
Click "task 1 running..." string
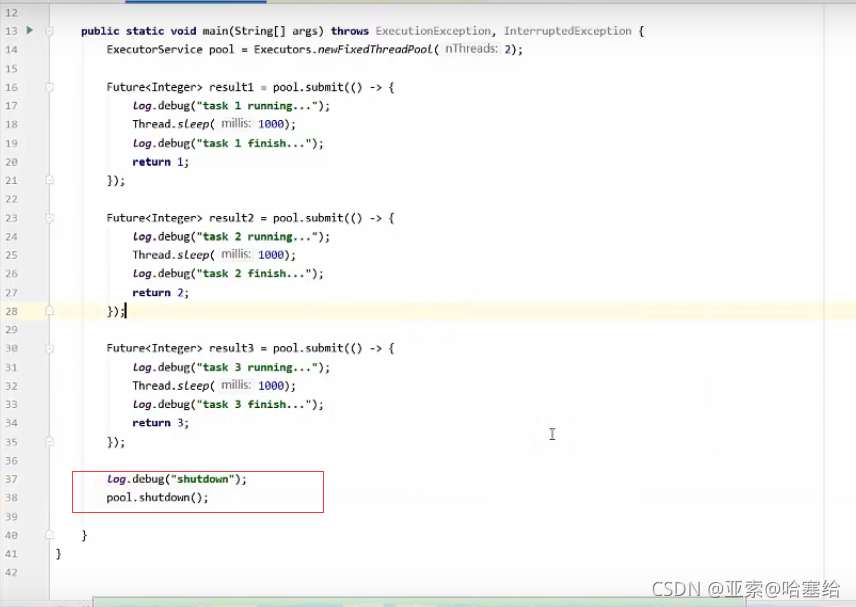coord(257,106)
